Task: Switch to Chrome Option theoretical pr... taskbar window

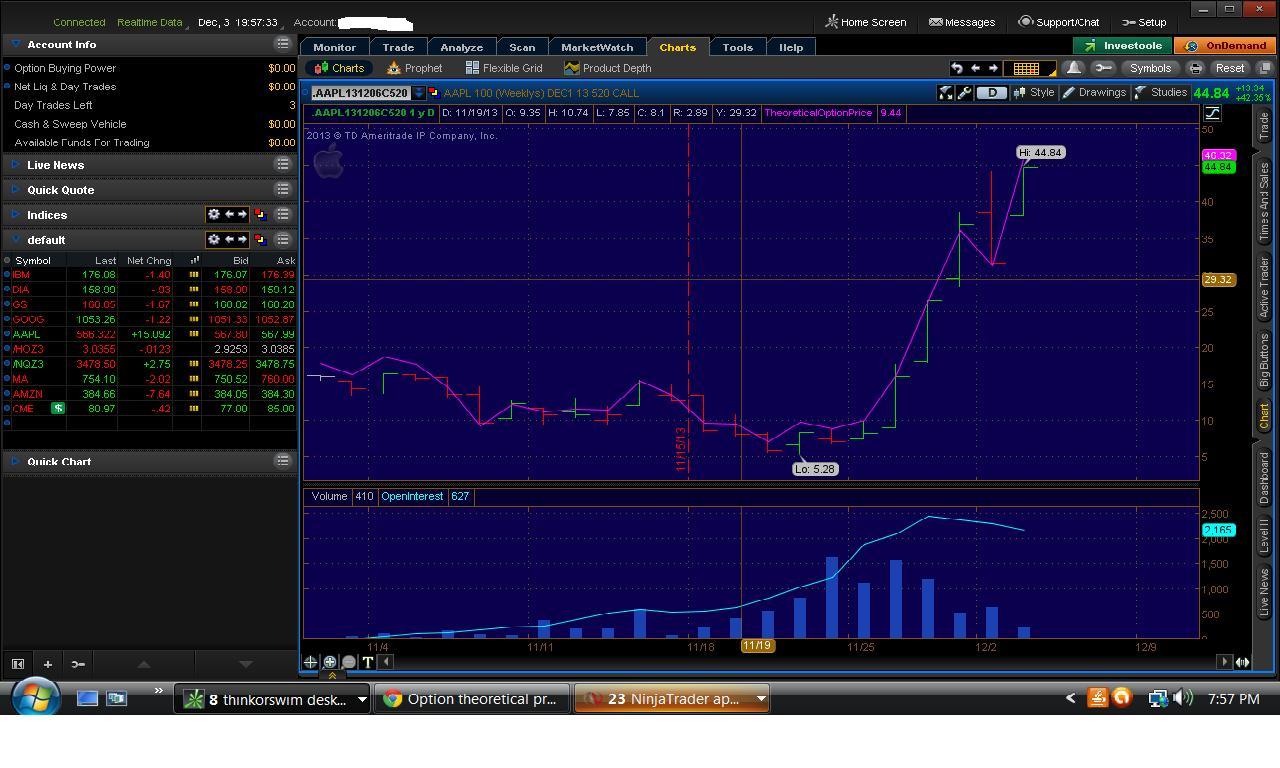Action: click(x=472, y=699)
